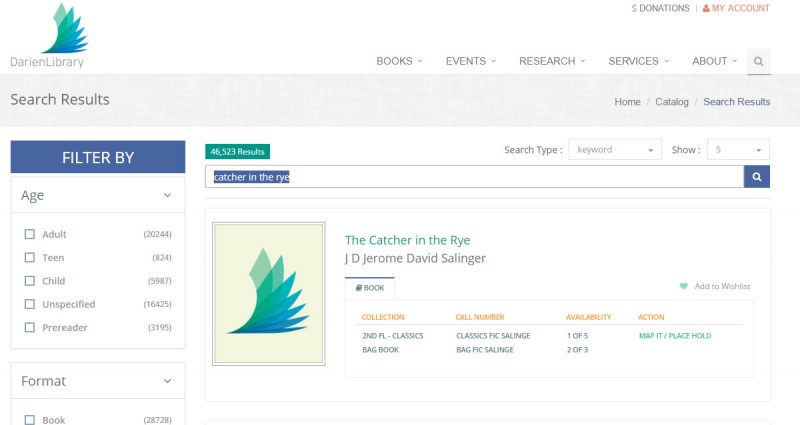Open the Research menu
800x425 pixels.
point(552,61)
